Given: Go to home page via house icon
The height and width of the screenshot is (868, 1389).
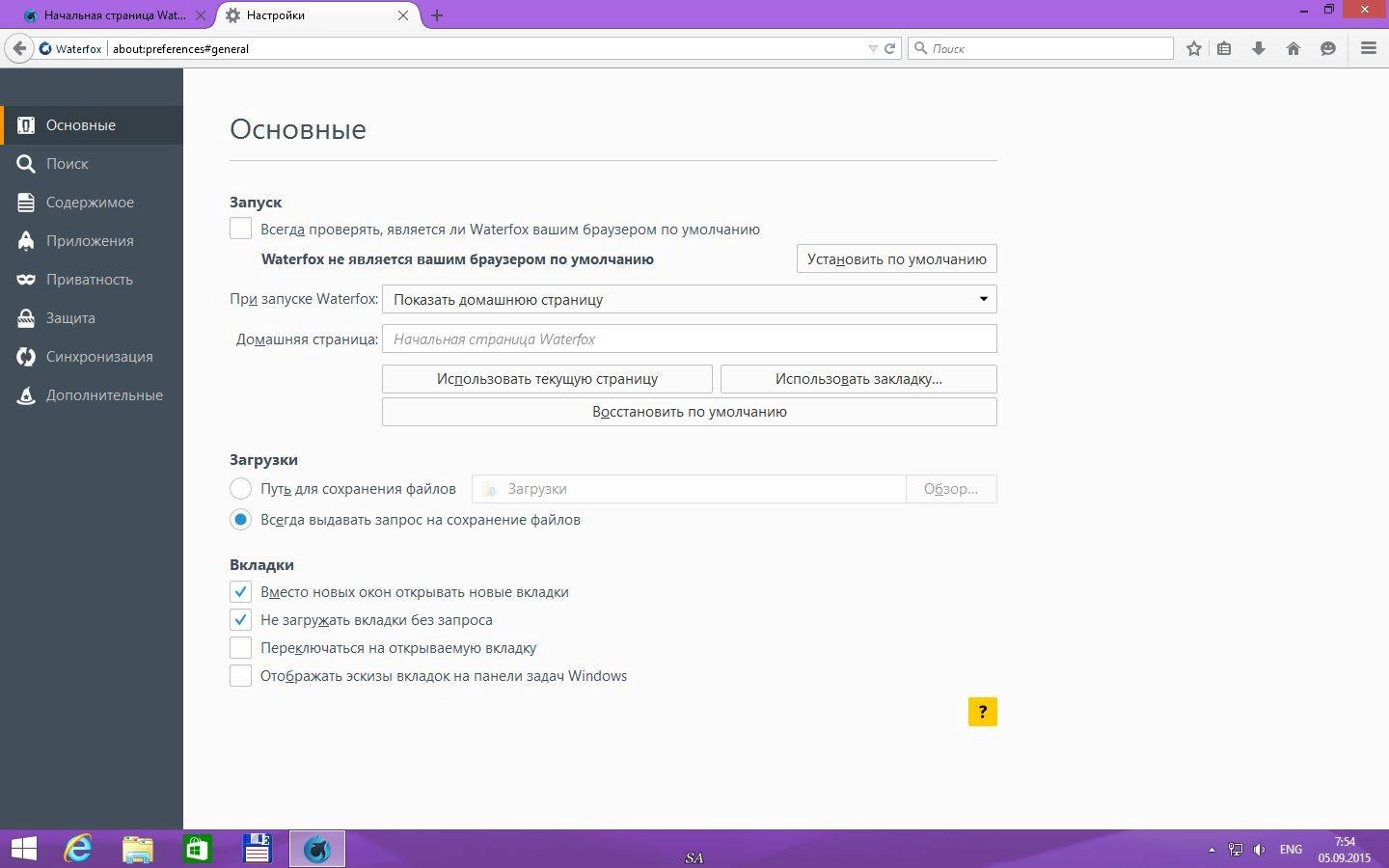Looking at the screenshot, I should tap(1294, 48).
